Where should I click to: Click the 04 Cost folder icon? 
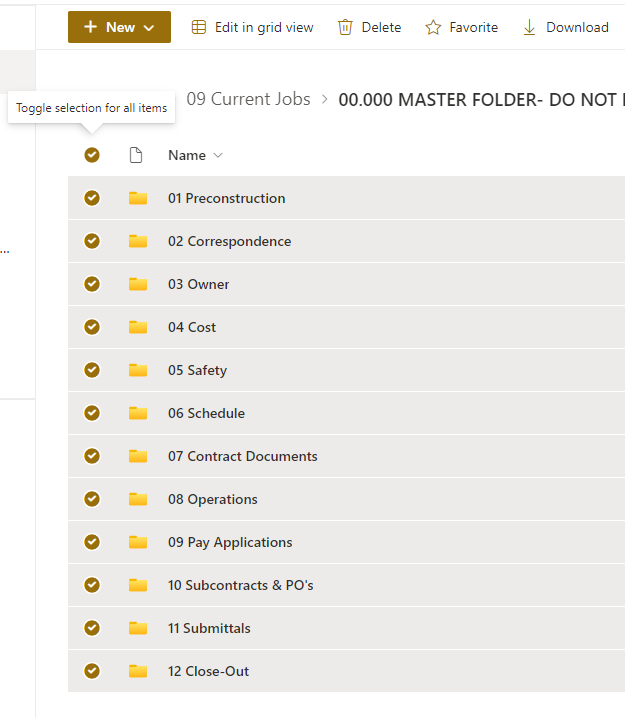[x=138, y=327]
